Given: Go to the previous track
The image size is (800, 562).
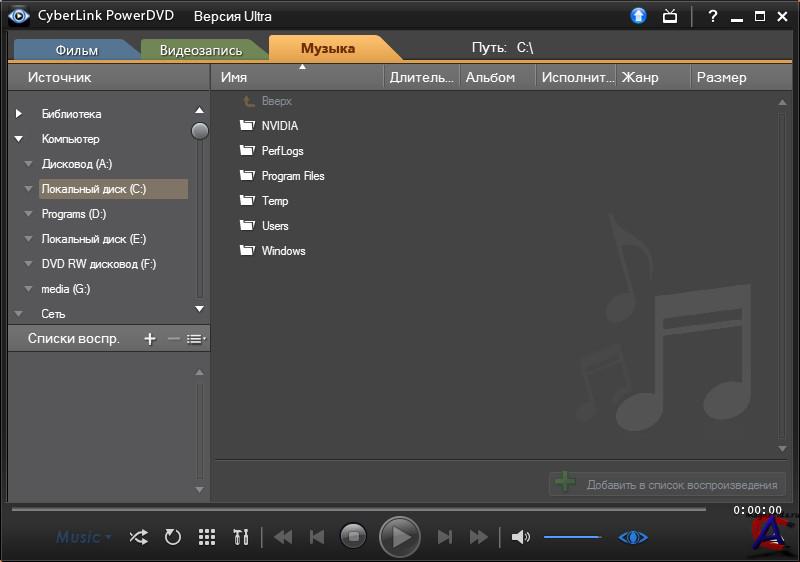Looking at the screenshot, I should [x=317, y=537].
